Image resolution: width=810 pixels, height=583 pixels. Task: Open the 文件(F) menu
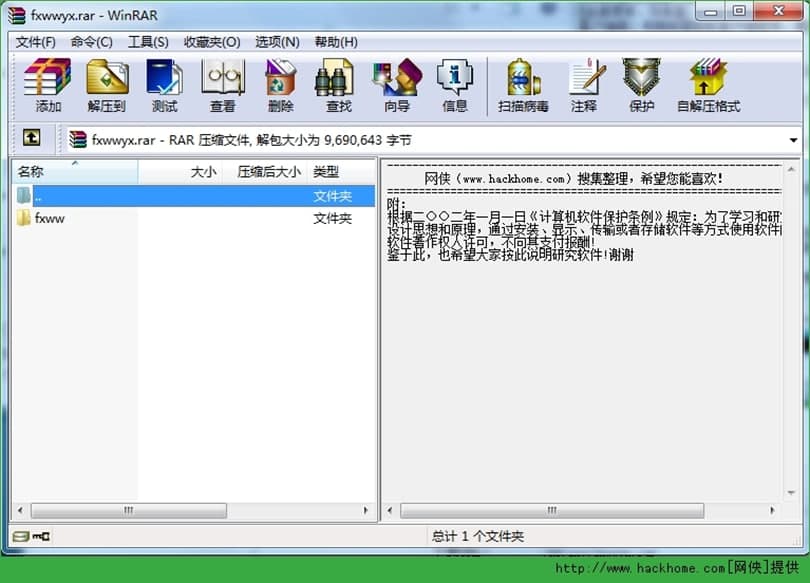[35, 41]
